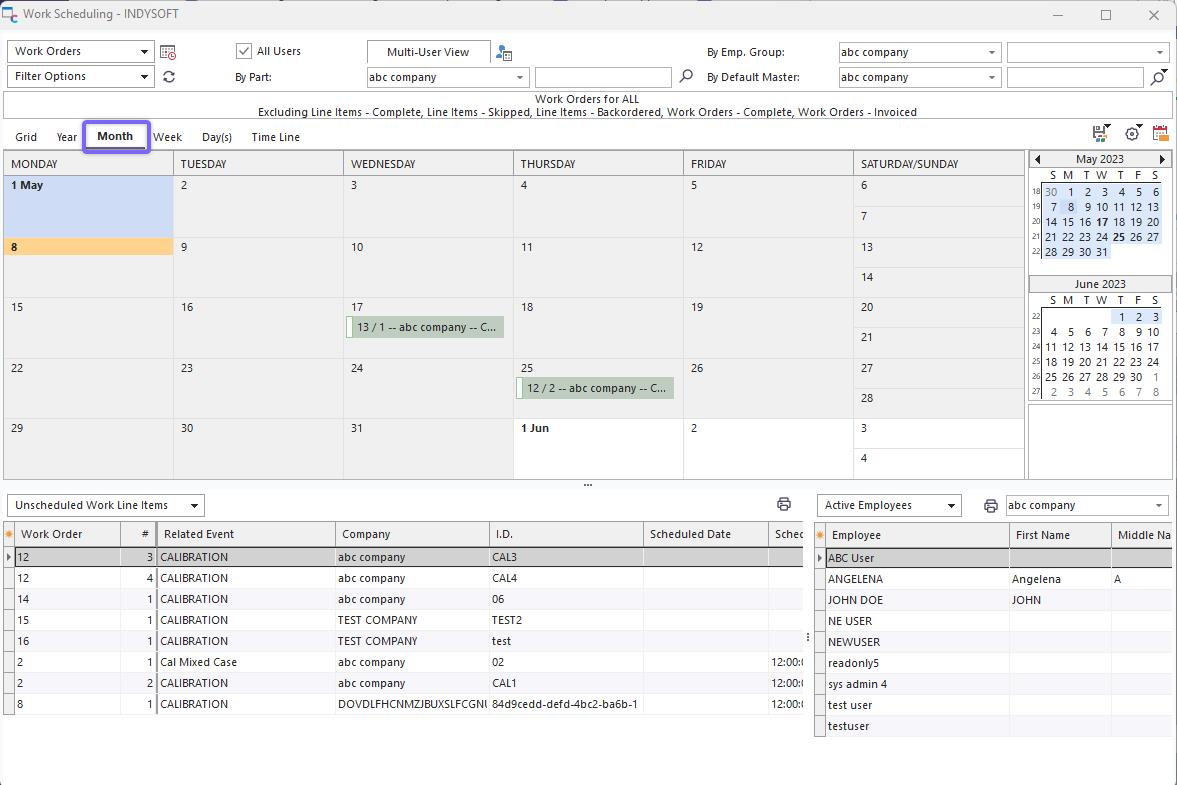Image resolution: width=1177 pixels, height=785 pixels.
Task: Open the Work Orders dropdown
Action: 81,52
